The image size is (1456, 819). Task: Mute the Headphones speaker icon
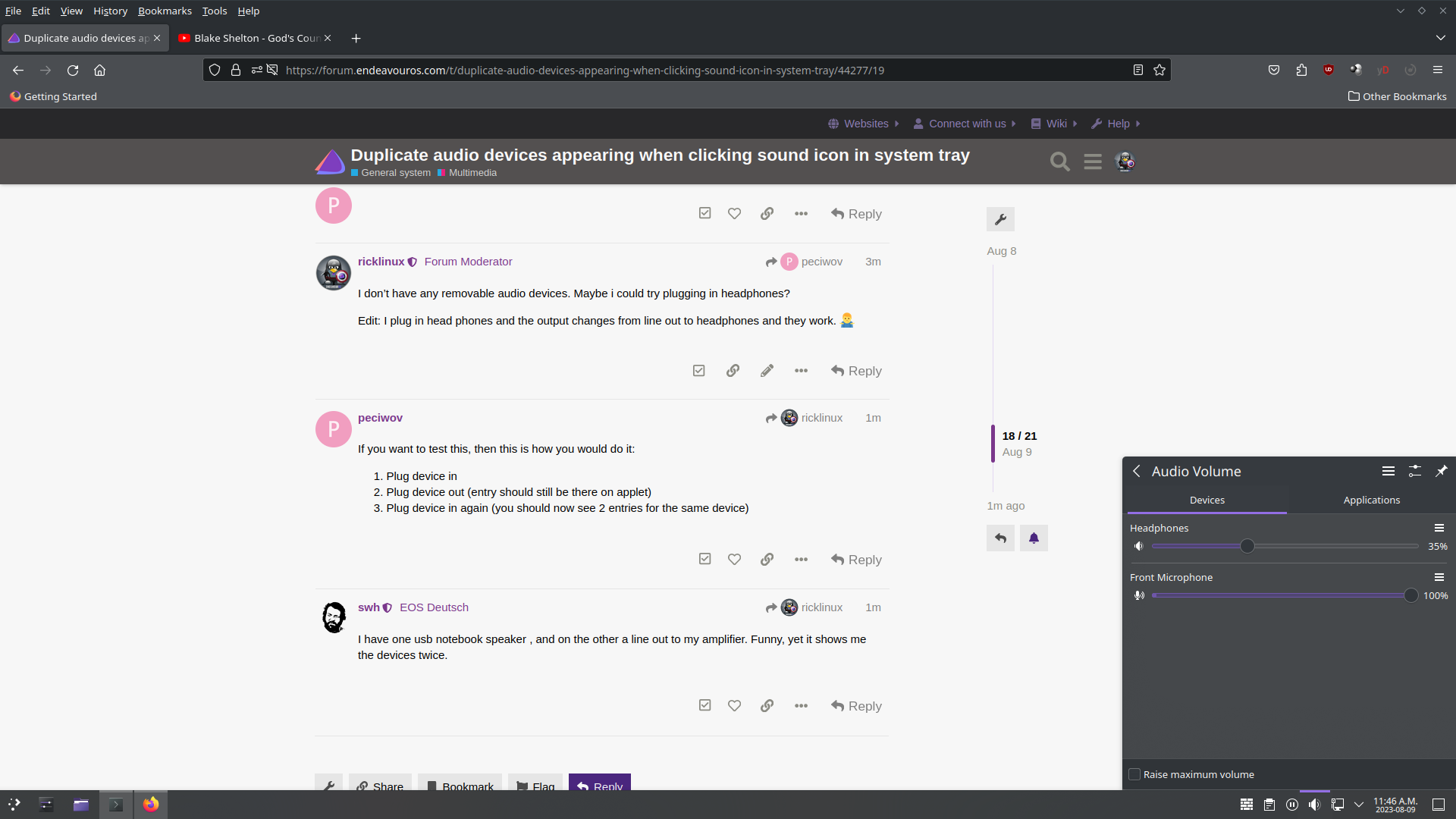[x=1138, y=546]
